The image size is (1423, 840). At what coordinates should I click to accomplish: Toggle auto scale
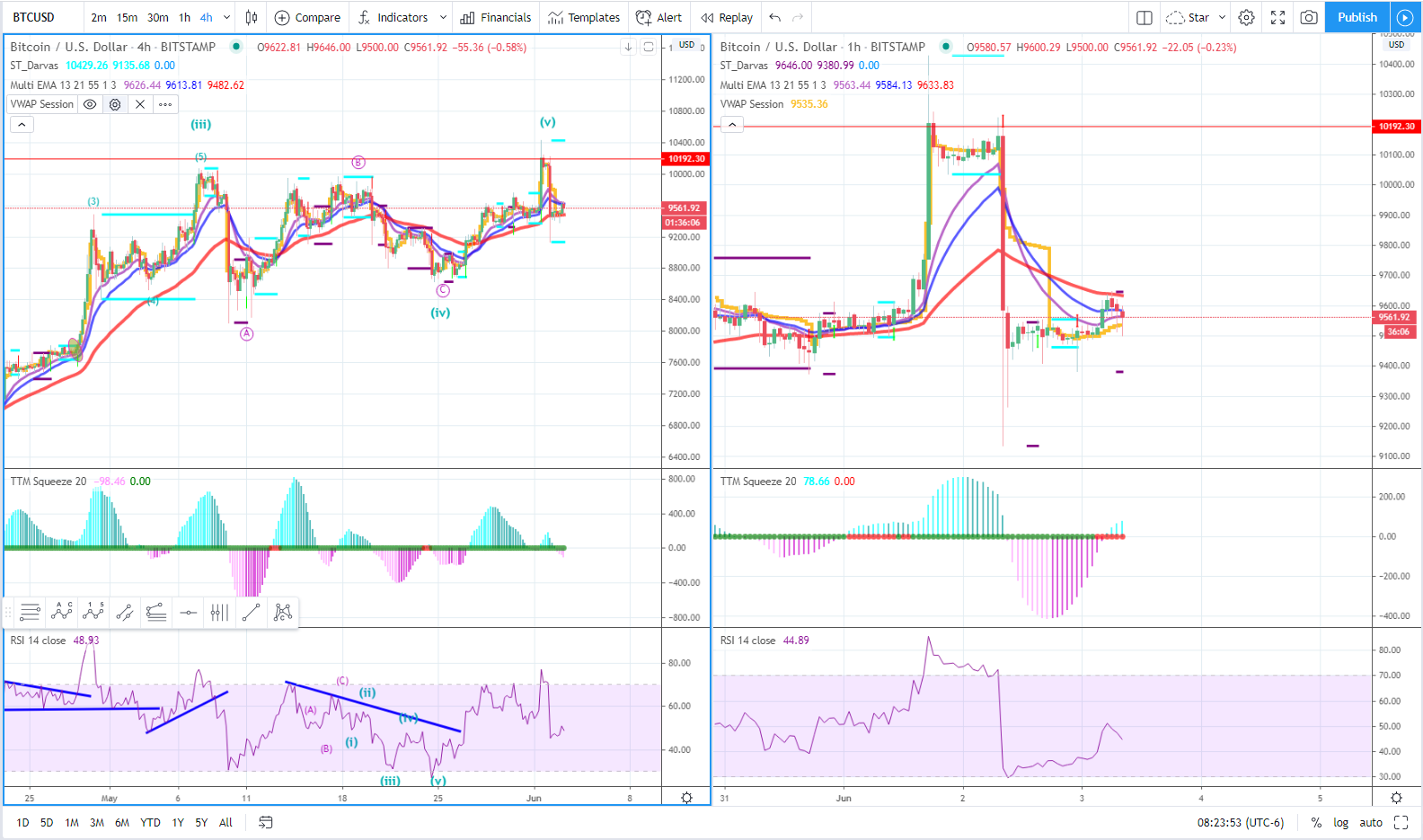click(x=1371, y=822)
